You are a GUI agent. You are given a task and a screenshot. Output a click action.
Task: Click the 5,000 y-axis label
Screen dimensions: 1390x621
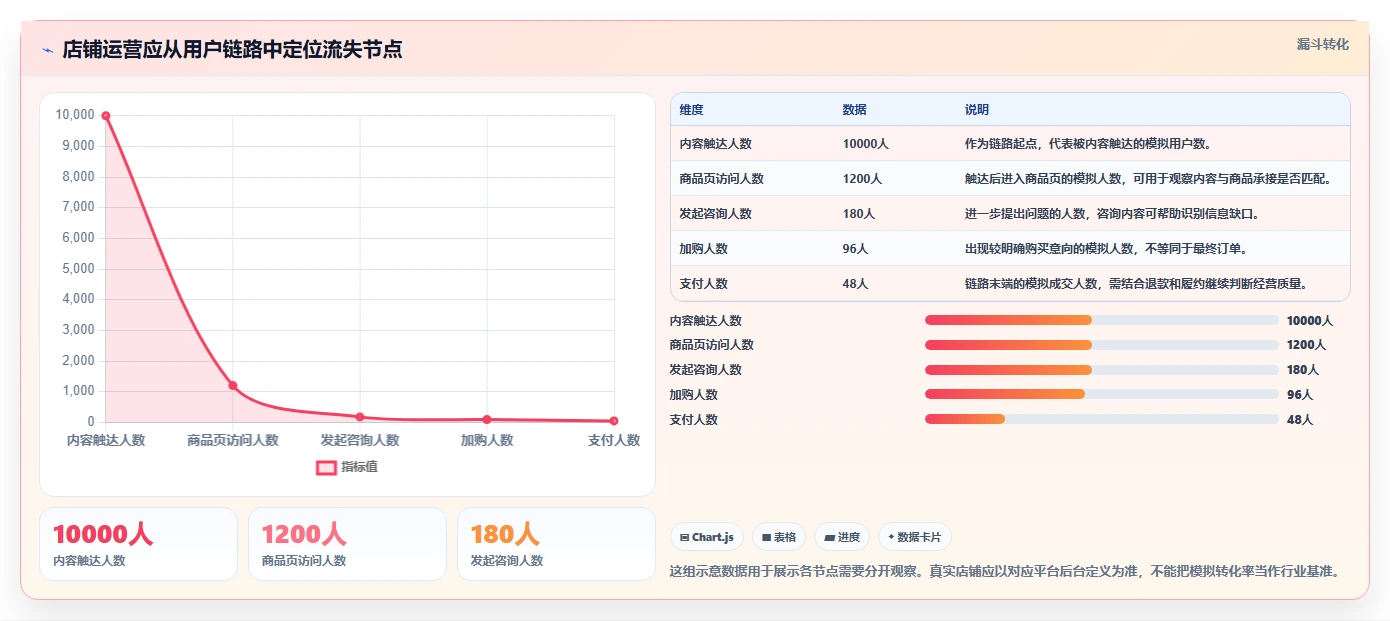(x=78, y=269)
